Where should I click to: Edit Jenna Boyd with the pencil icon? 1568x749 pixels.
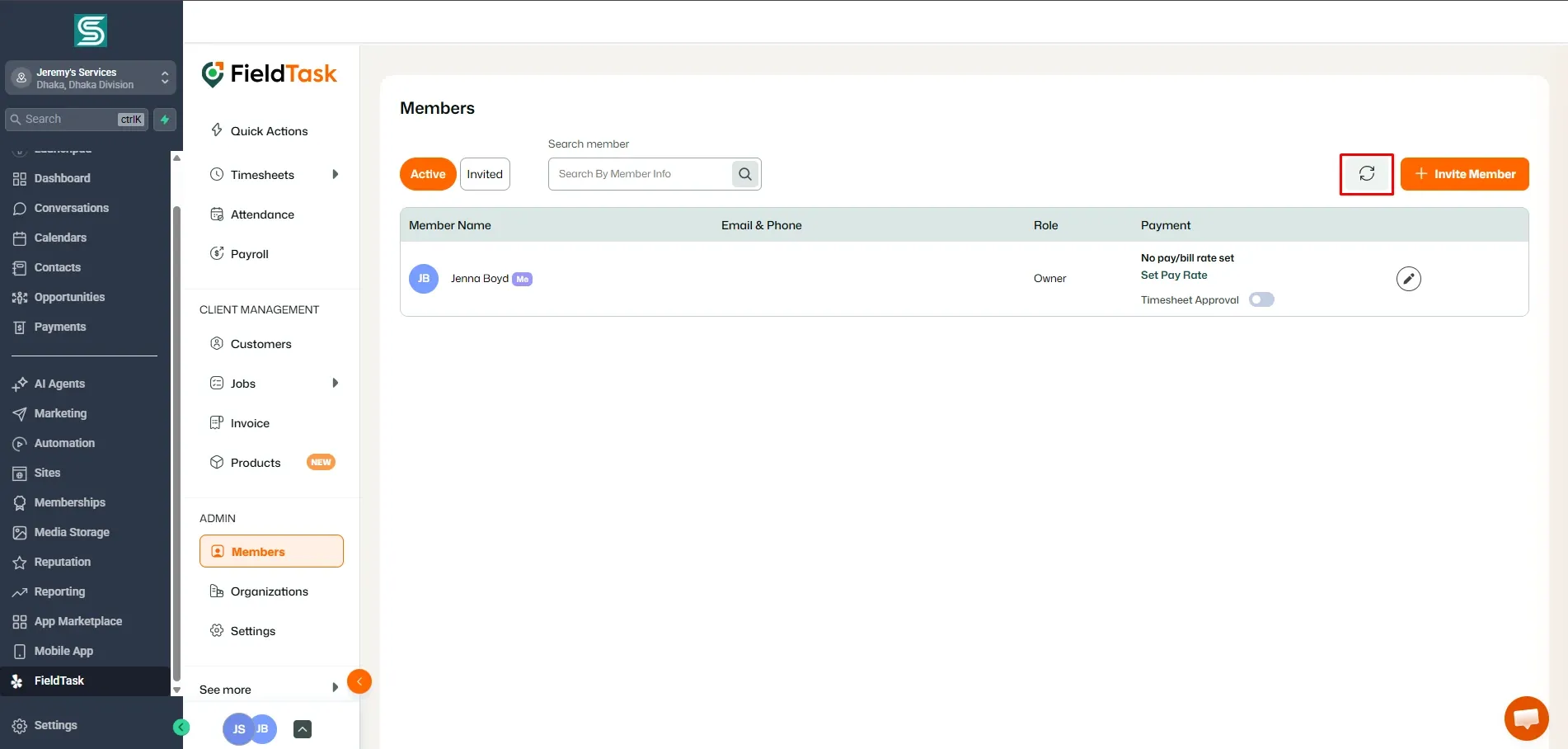(x=1408, y=279)
